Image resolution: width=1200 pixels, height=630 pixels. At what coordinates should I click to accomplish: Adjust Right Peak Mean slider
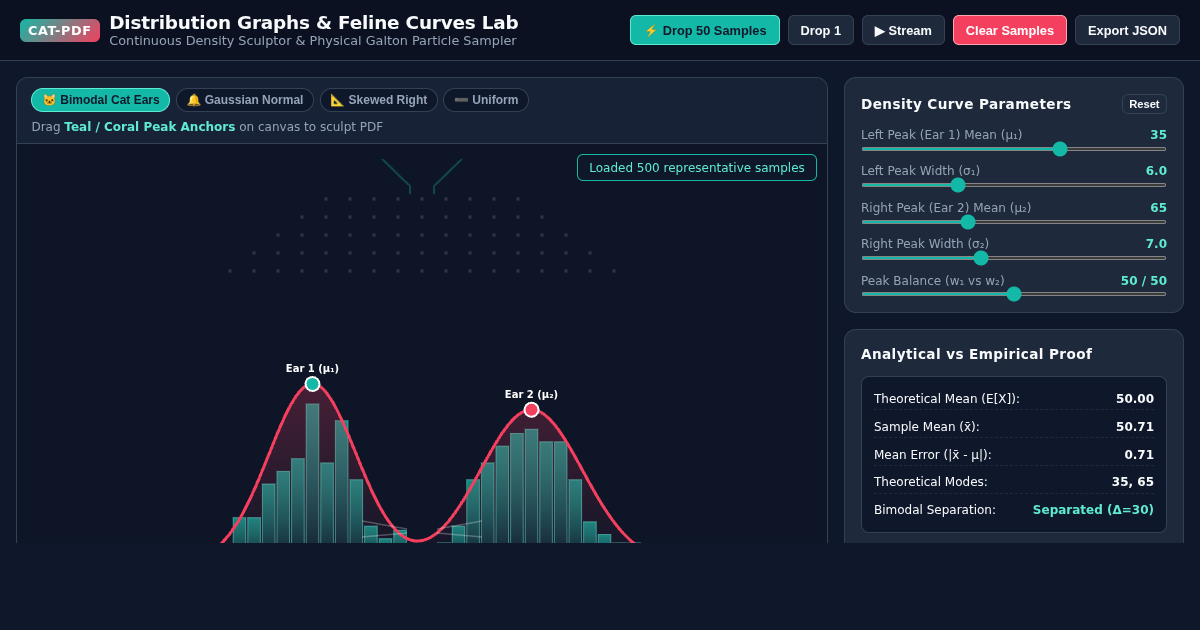coord(1014,222)
